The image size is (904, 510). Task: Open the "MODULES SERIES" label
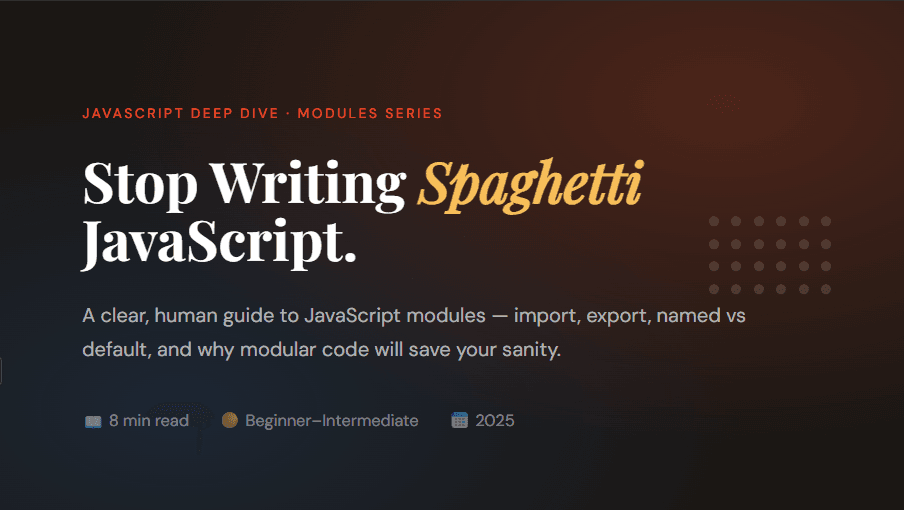click(x=370, y=113)
